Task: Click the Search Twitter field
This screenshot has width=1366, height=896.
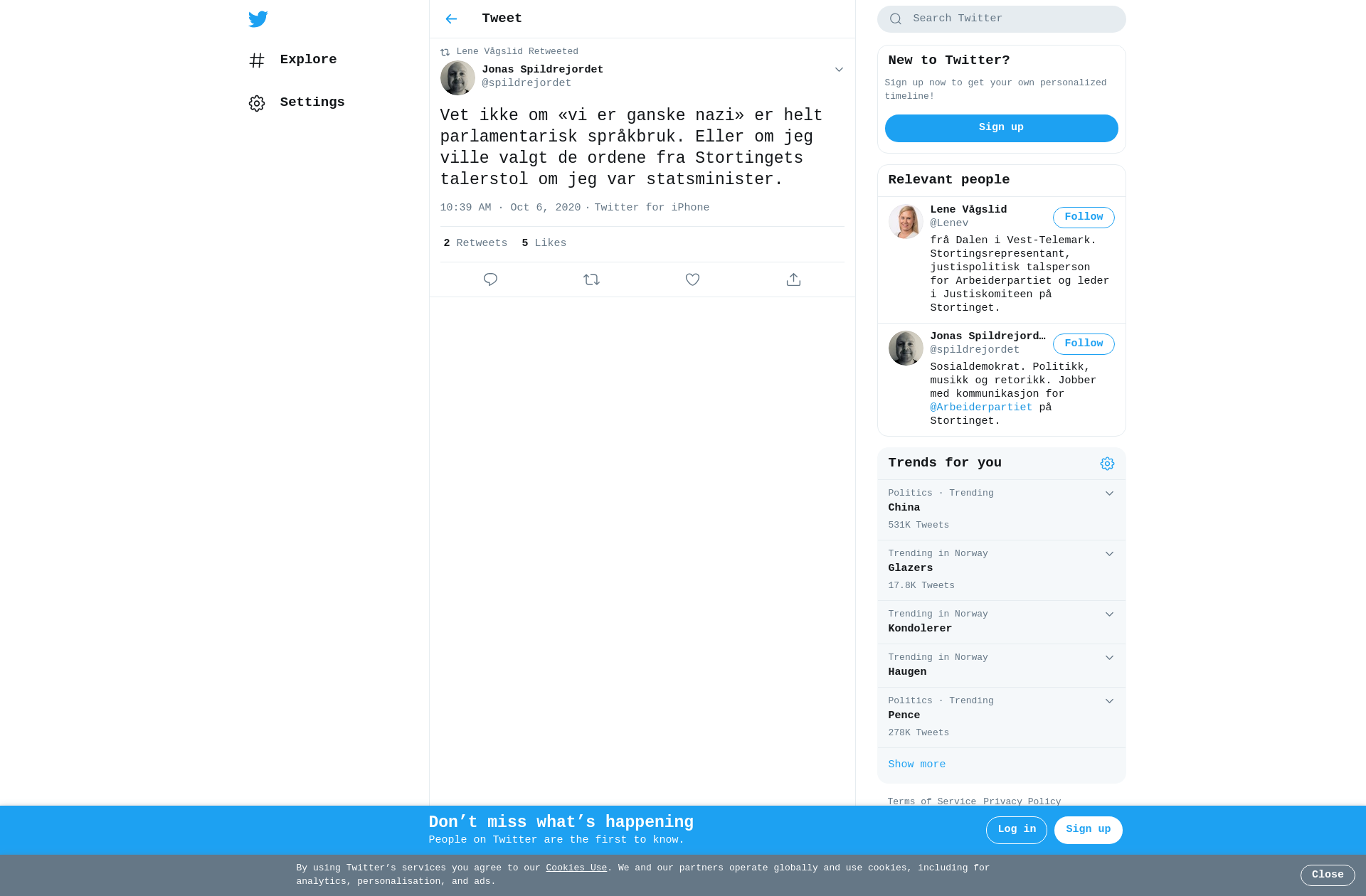Action: point(1001,19)
